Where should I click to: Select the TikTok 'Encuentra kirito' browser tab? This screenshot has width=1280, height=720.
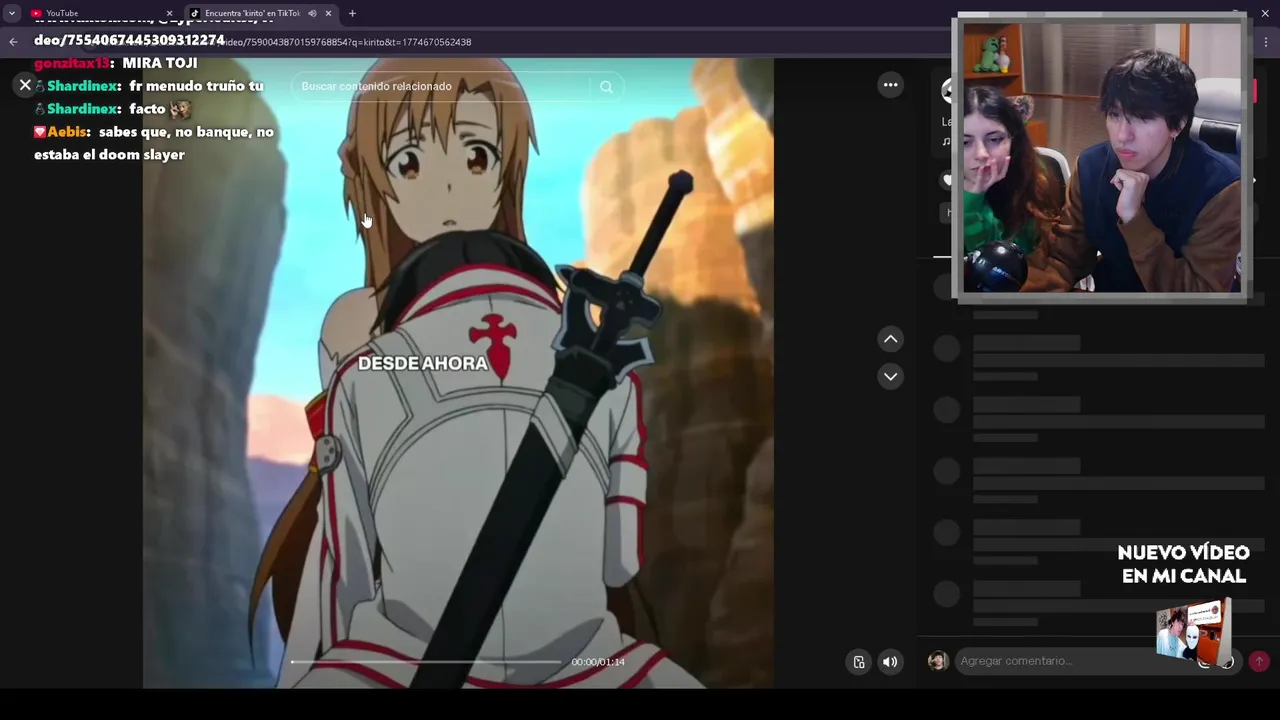[x=251, y=13]
